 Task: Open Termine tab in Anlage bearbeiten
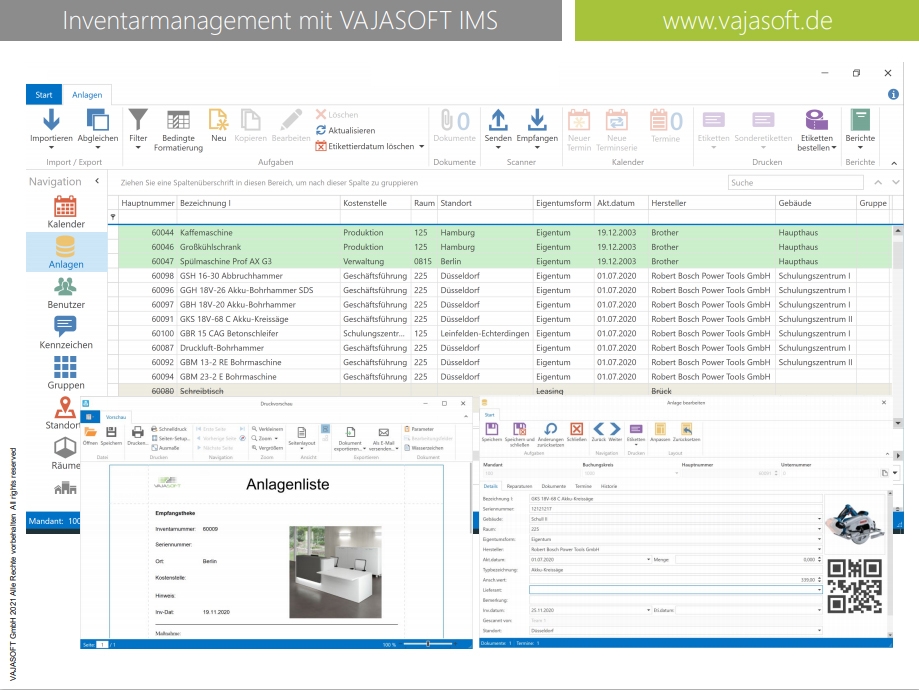(x=583, y=486)
